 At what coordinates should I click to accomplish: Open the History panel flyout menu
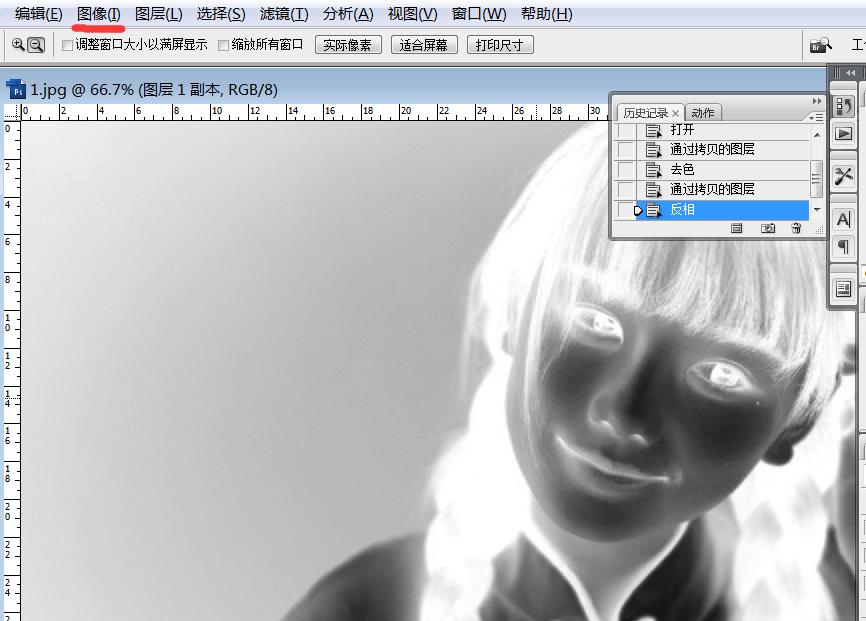click(816, 117)
